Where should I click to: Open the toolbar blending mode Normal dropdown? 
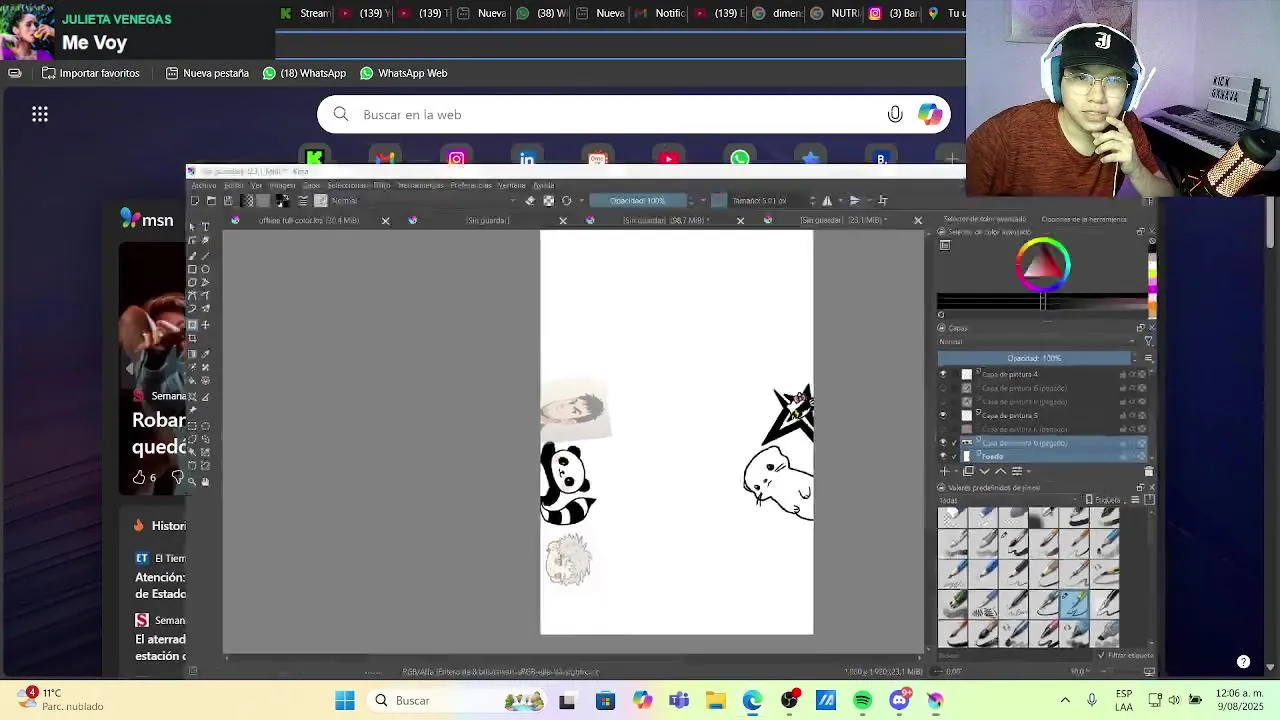(424, 200)
